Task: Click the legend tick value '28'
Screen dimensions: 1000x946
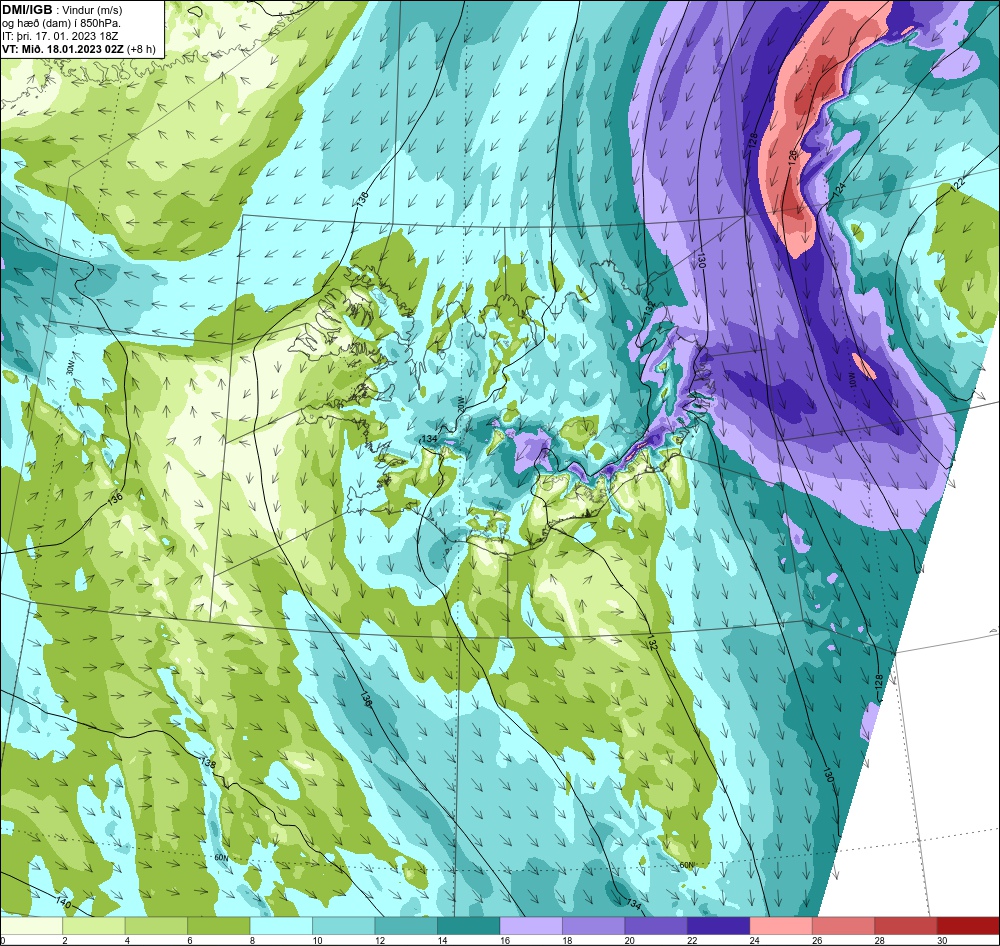Action: tap(878, 940)
